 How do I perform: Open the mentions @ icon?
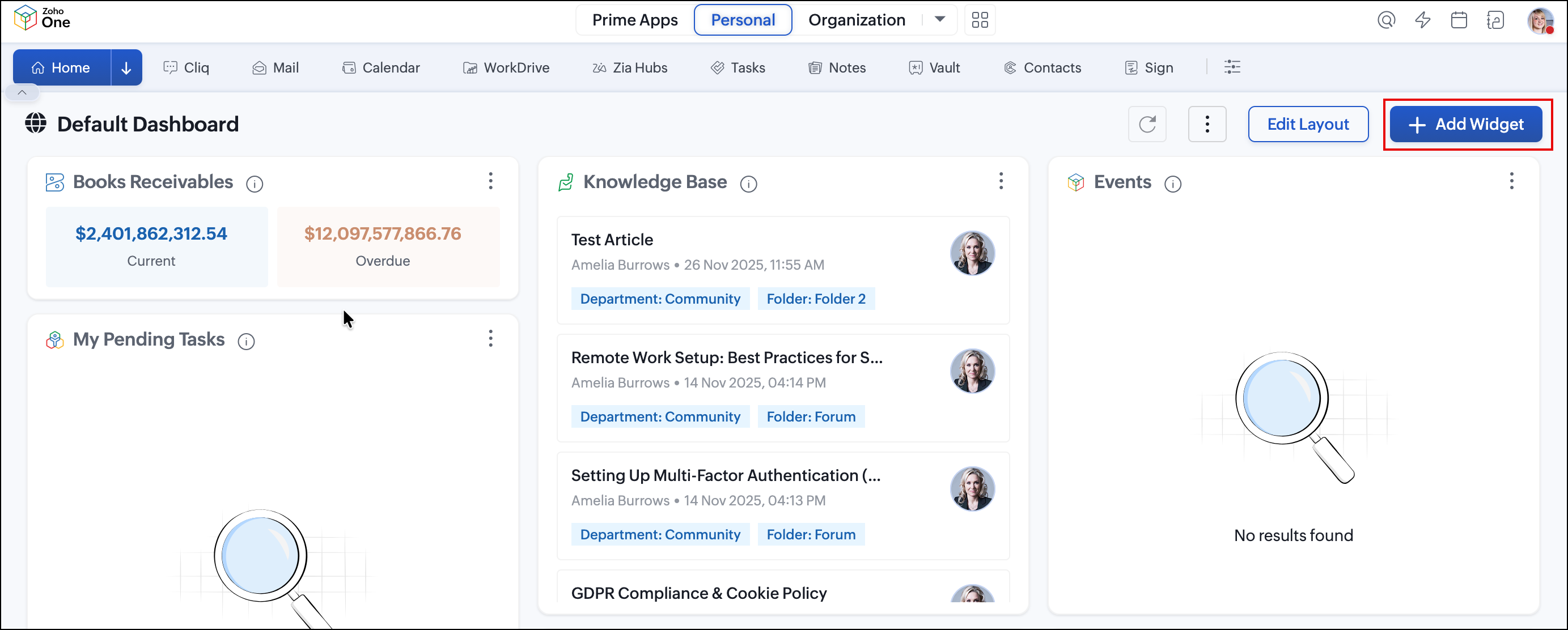point(1386,20)
